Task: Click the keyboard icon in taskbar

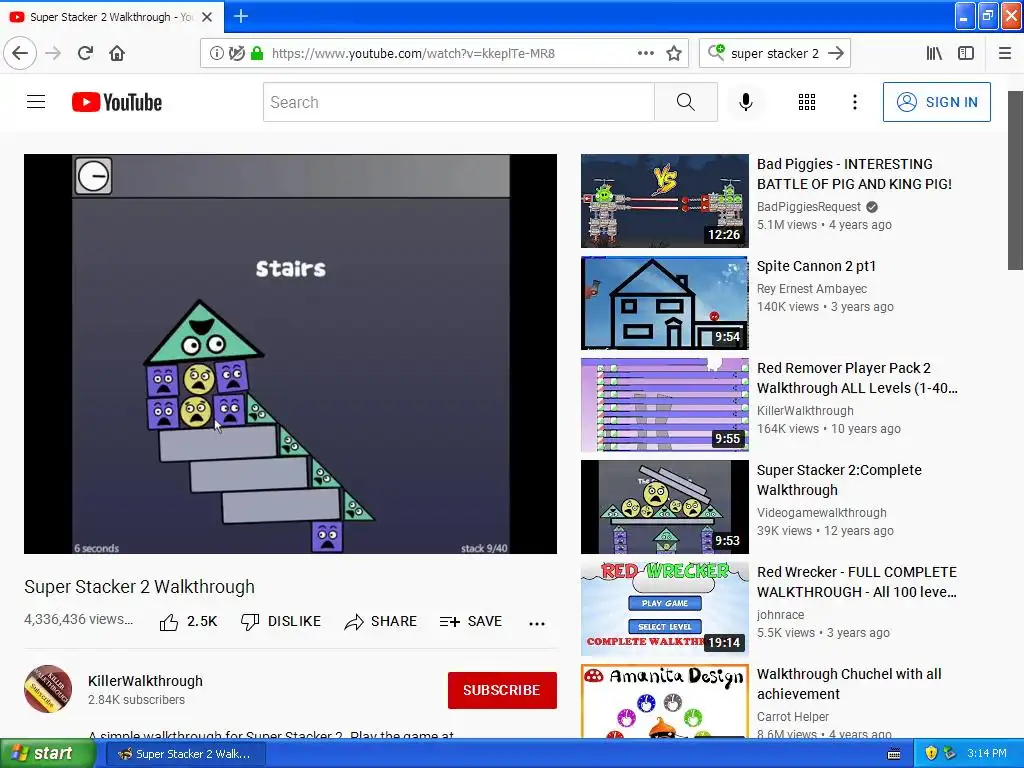Action: pos(894,754)
